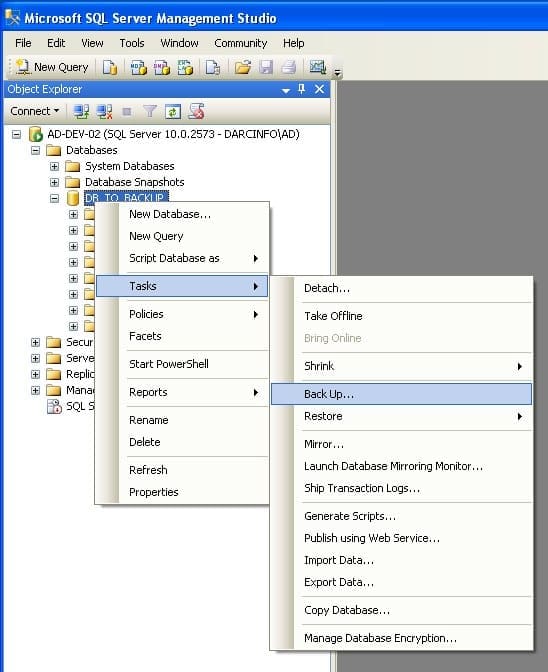
Task: Click the New Query toolbar button
Action: (52, 67)
